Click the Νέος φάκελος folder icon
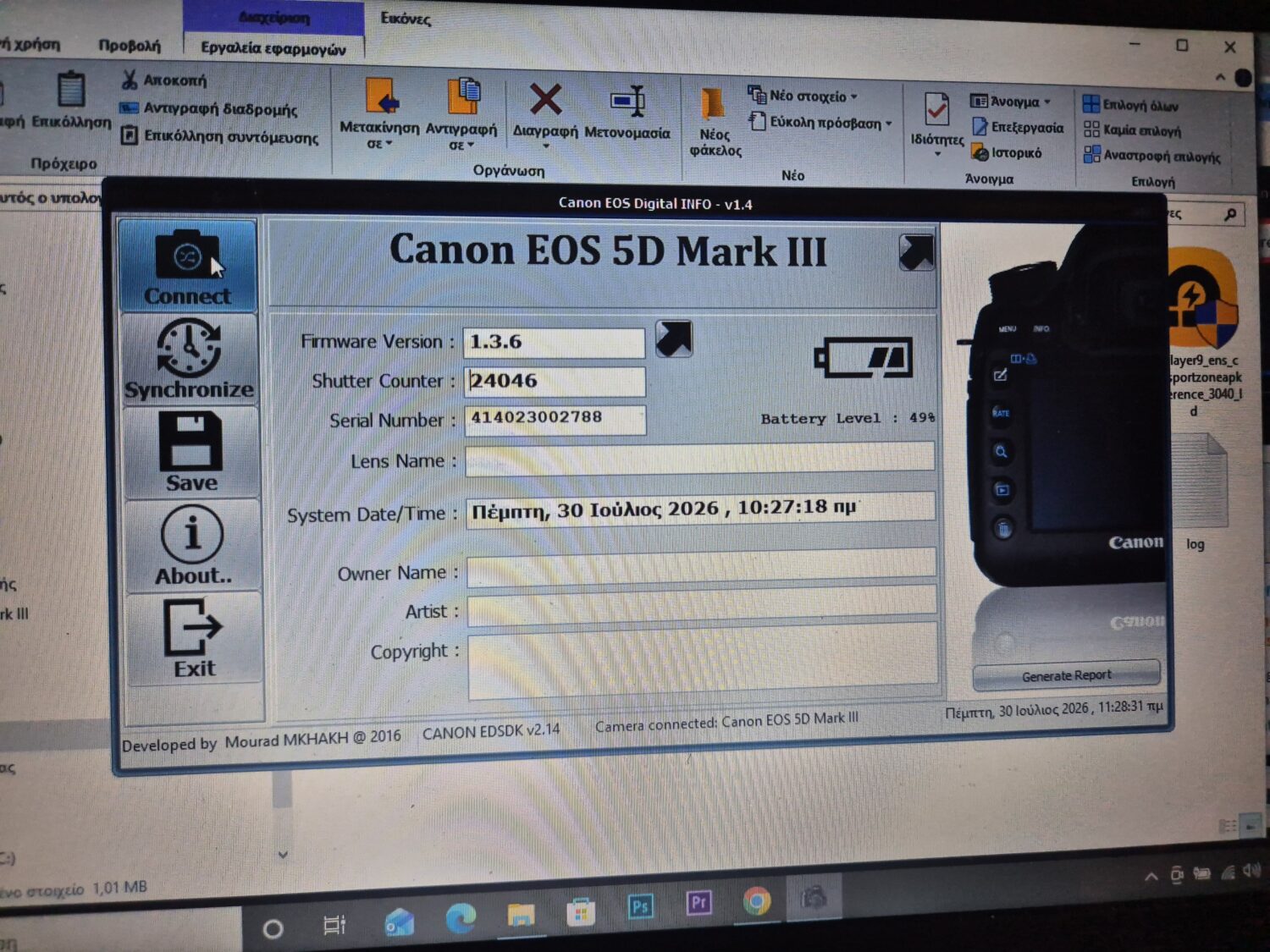The width and height of the screenshot is (1270, 952). [x=713, y=105]
